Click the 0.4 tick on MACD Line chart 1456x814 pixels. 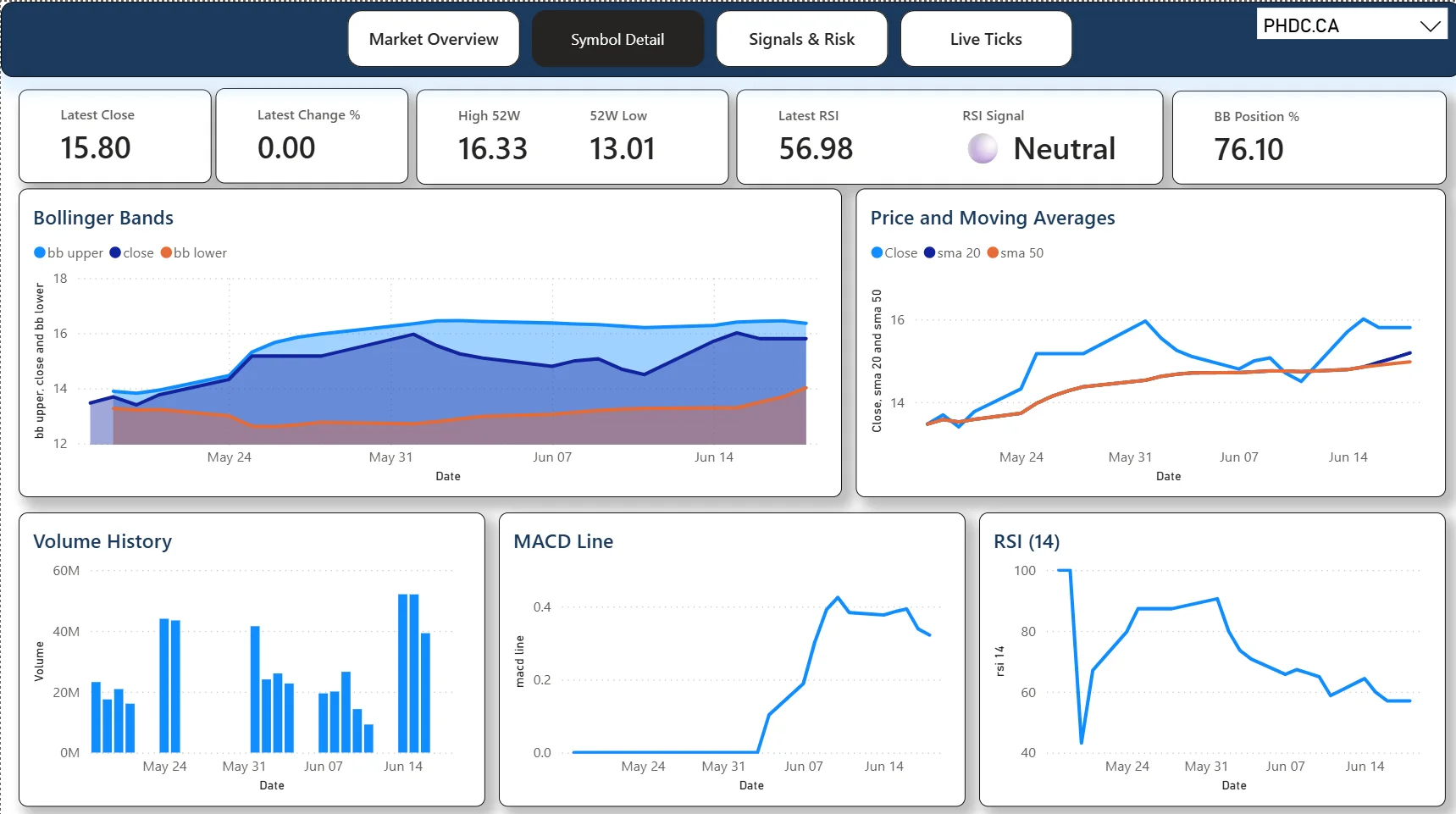click(542, 607)
